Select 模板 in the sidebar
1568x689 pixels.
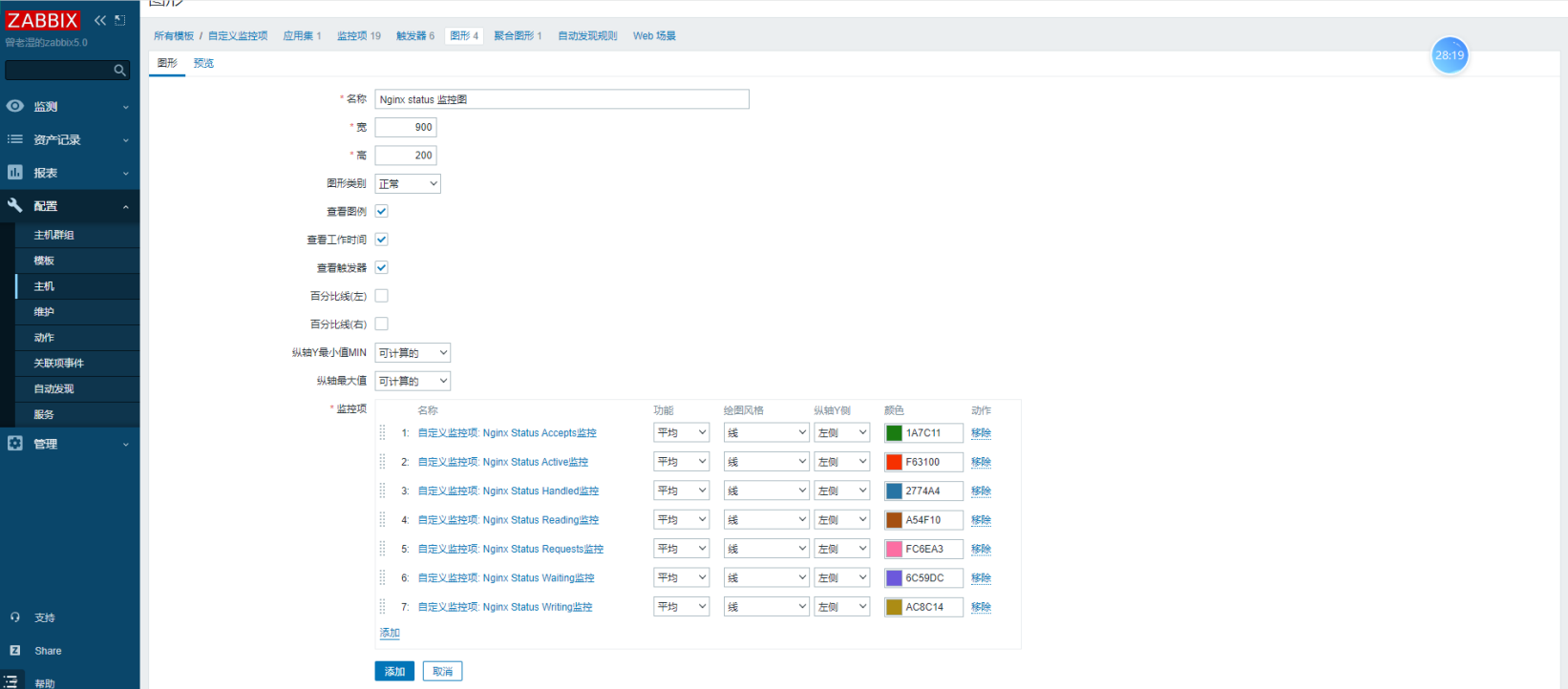44,261
